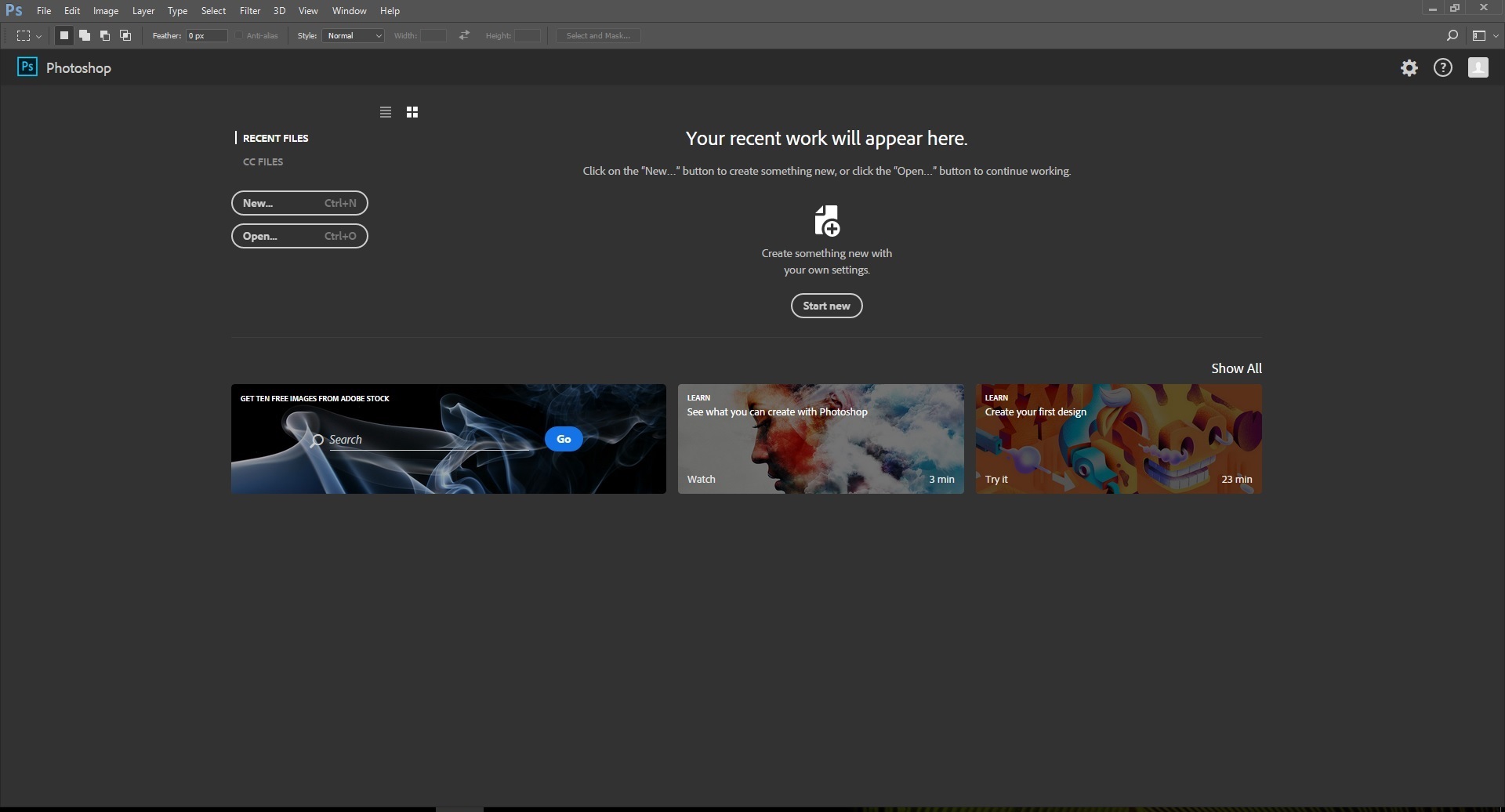The height and width of the screenshot is (812, 1505).
Task: Minimize the Photoshop window
Action: point(1432,9)
